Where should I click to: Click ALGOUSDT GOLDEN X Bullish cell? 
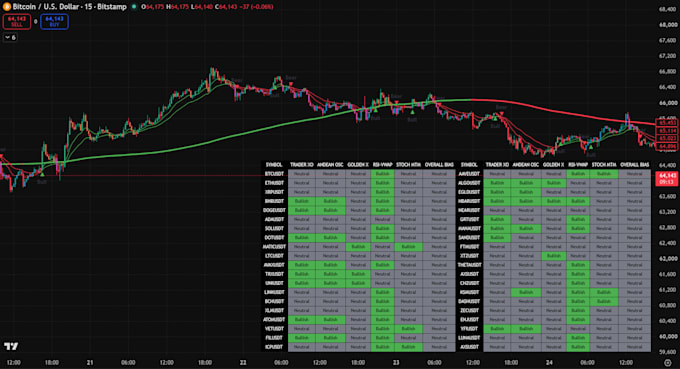point(554,183)
